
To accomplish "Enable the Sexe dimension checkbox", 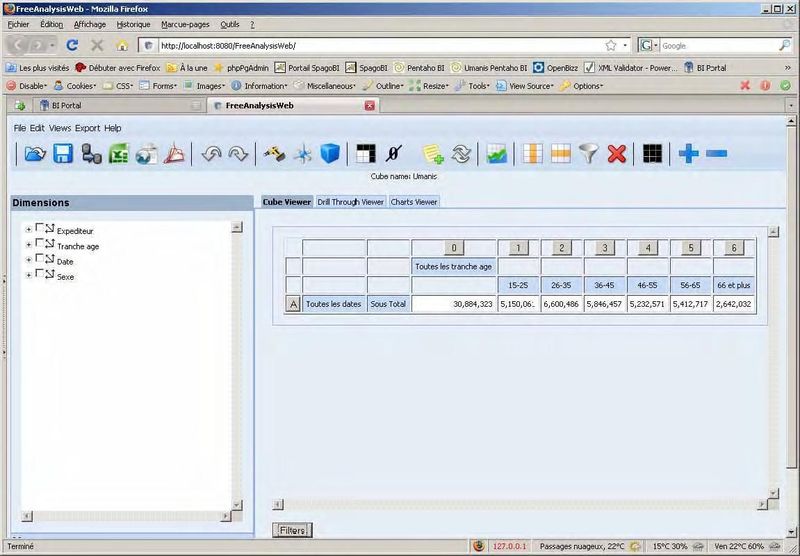I will [40, 274].
